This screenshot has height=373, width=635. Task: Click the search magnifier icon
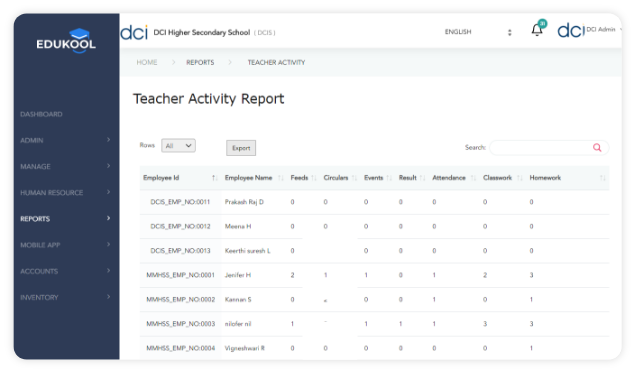point(597,147)
